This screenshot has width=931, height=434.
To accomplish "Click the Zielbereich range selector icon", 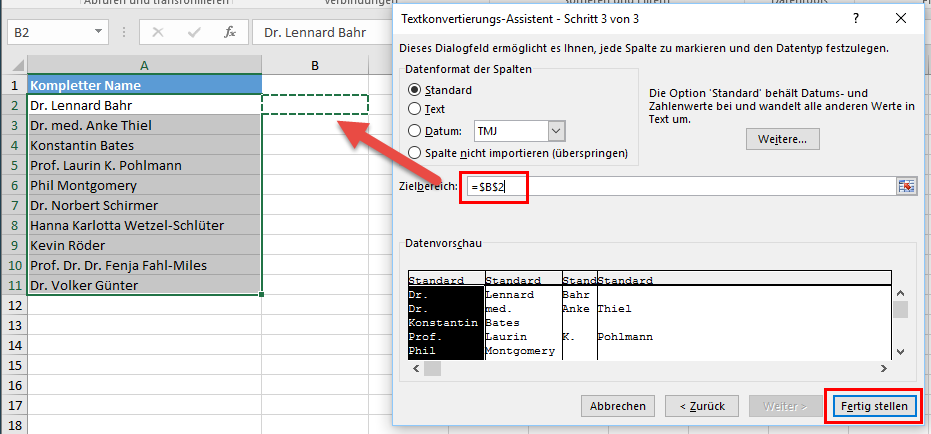I will [x=906, y=187].
